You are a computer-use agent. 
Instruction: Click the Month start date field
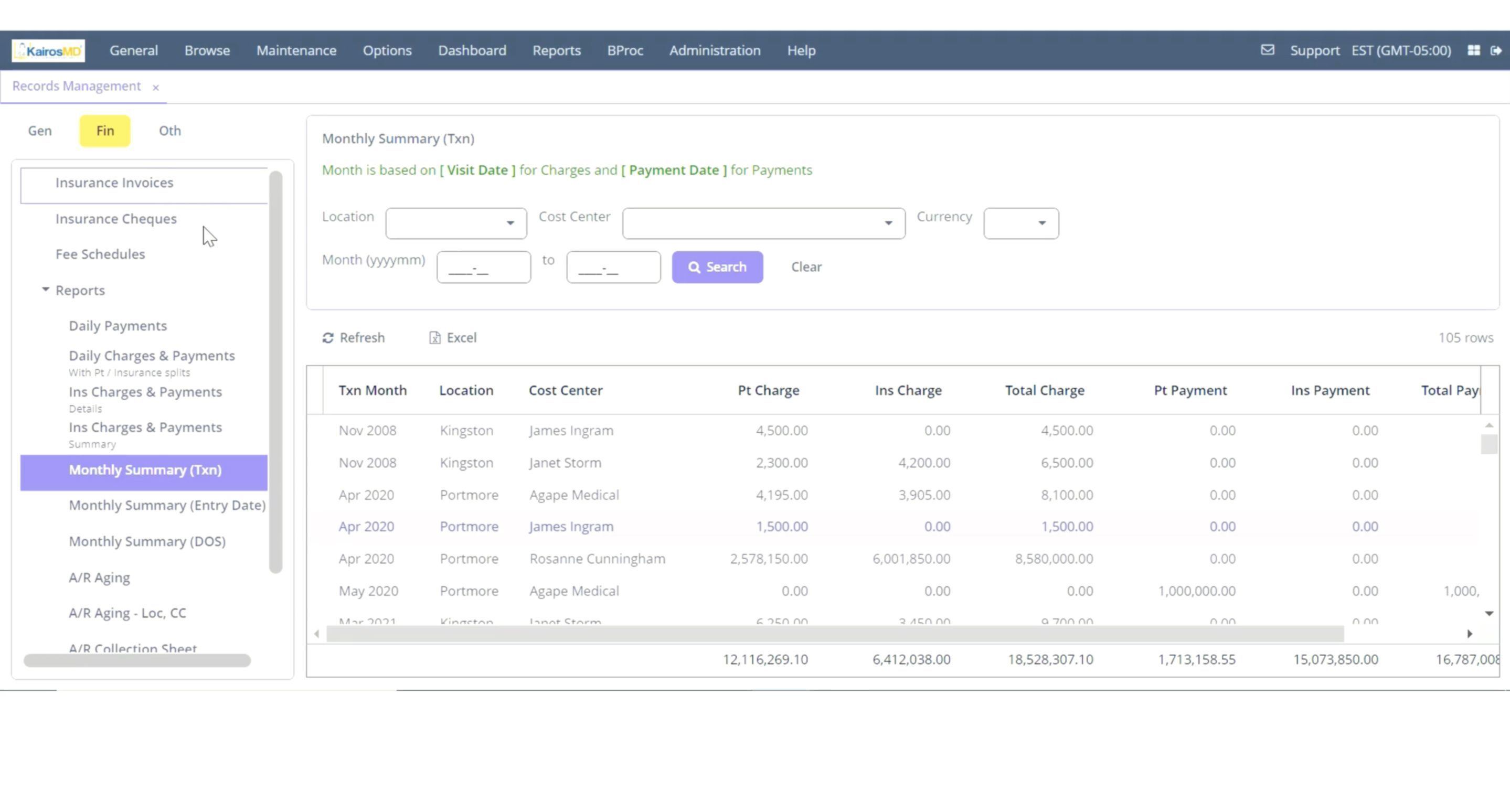coord(484,268)
